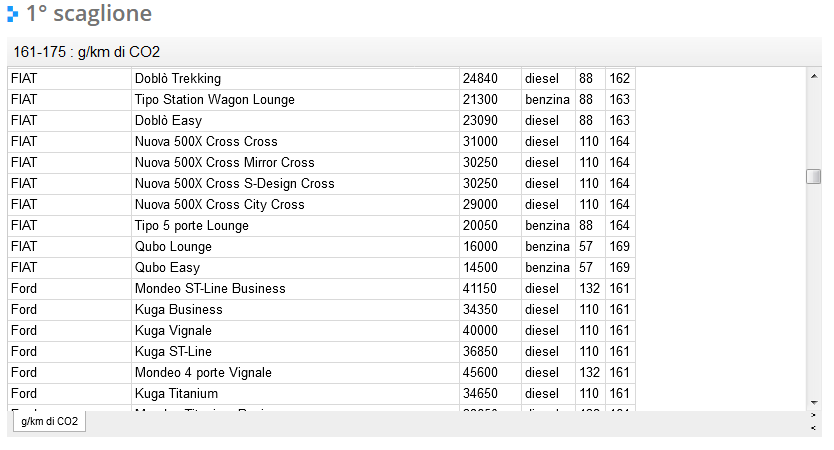Select the Nuova 500X Cross City Cross cell

coord(295,205)
